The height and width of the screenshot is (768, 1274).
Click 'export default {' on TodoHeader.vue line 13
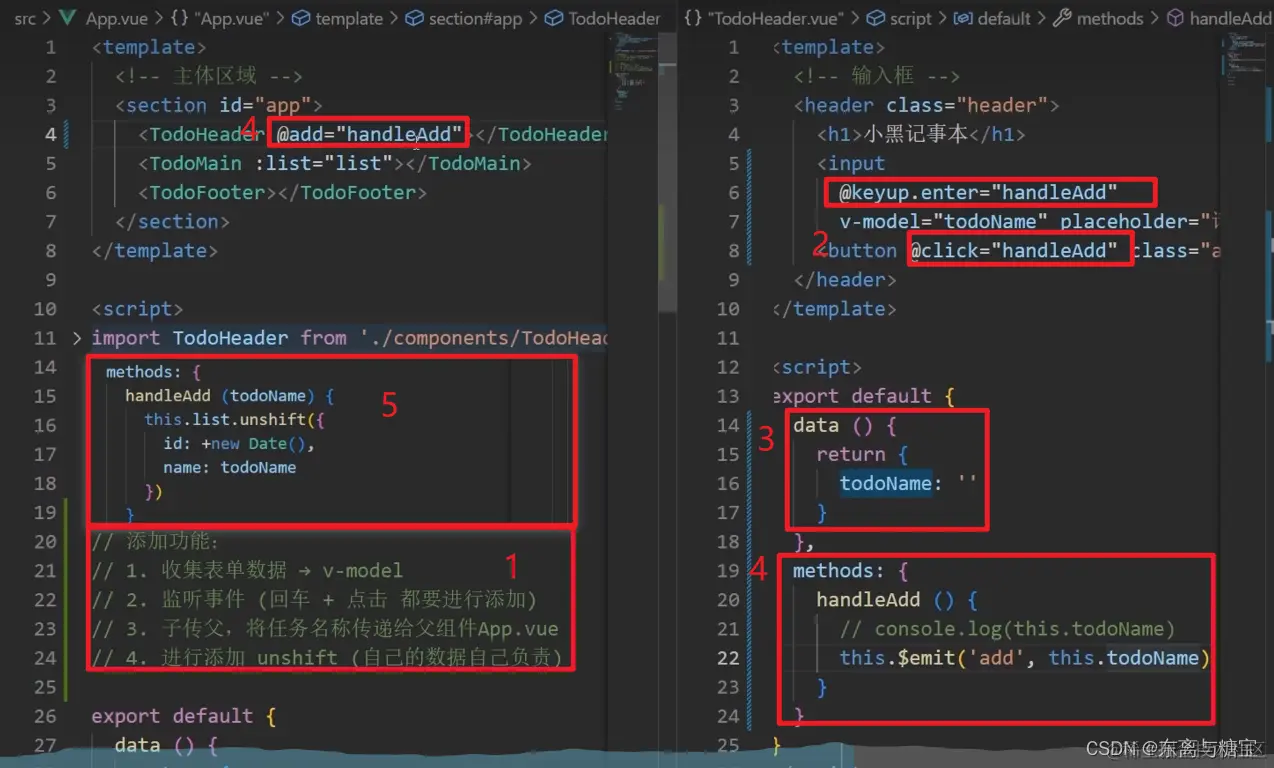coord(864,396)
